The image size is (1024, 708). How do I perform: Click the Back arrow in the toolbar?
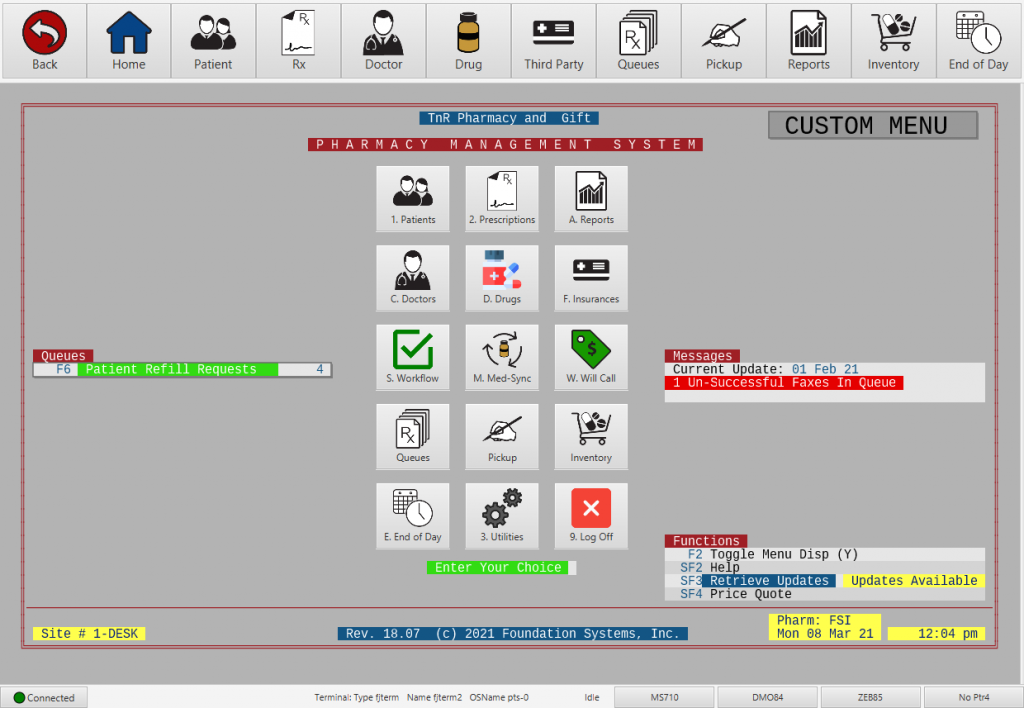[x=43, y=38]
